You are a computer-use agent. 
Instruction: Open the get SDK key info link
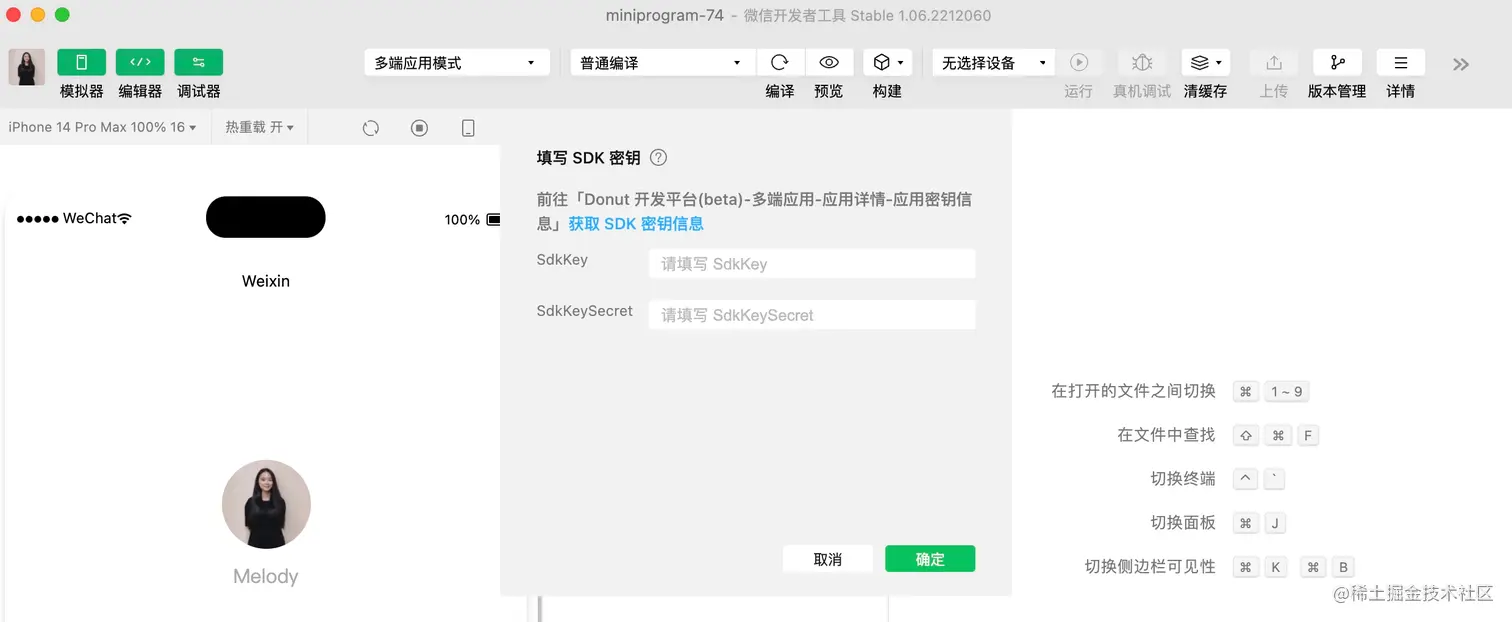coord(636,224)
